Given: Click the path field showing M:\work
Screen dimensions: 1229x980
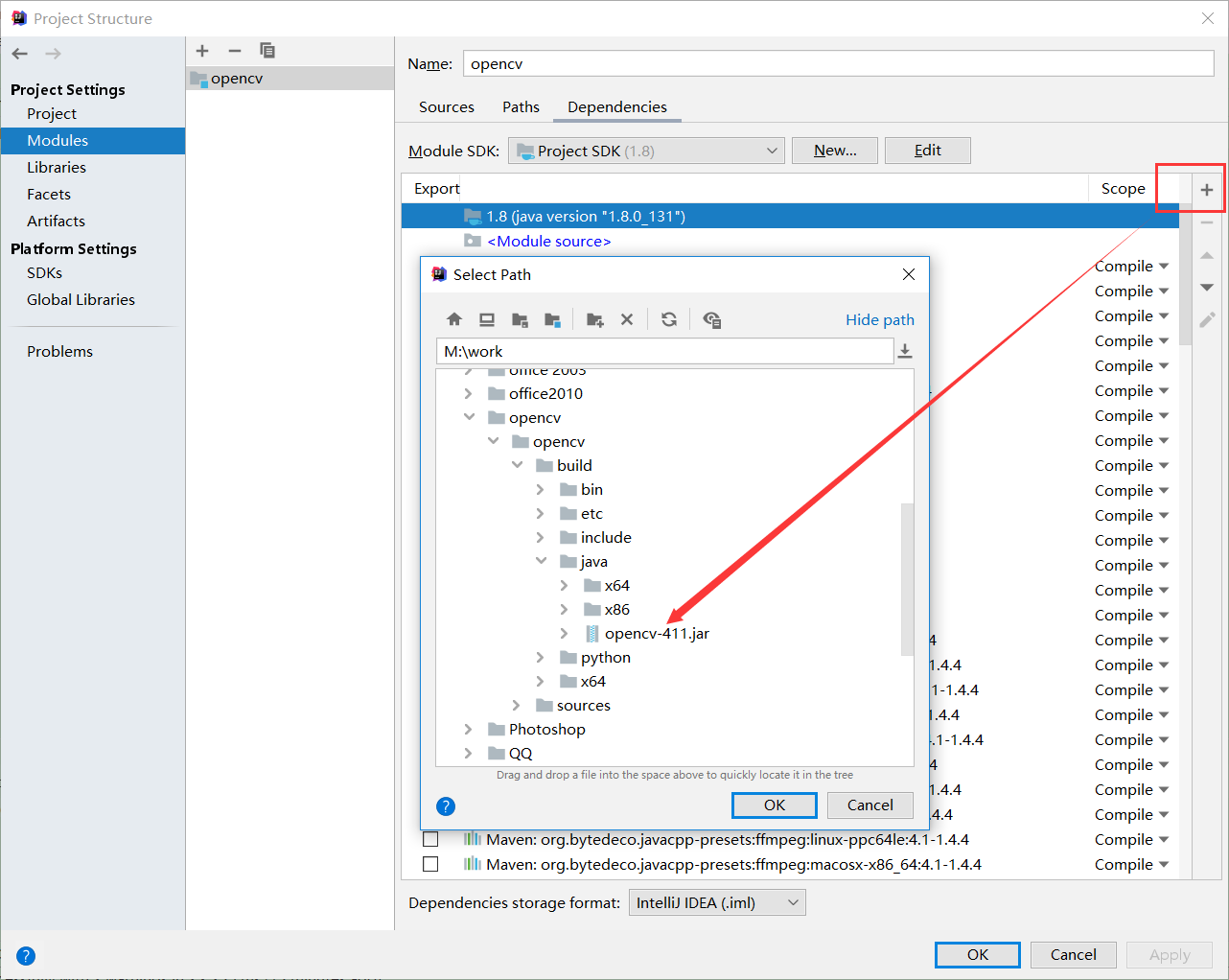Looking at the screenshot, I should pyautogui.click(x=664, y=351).
